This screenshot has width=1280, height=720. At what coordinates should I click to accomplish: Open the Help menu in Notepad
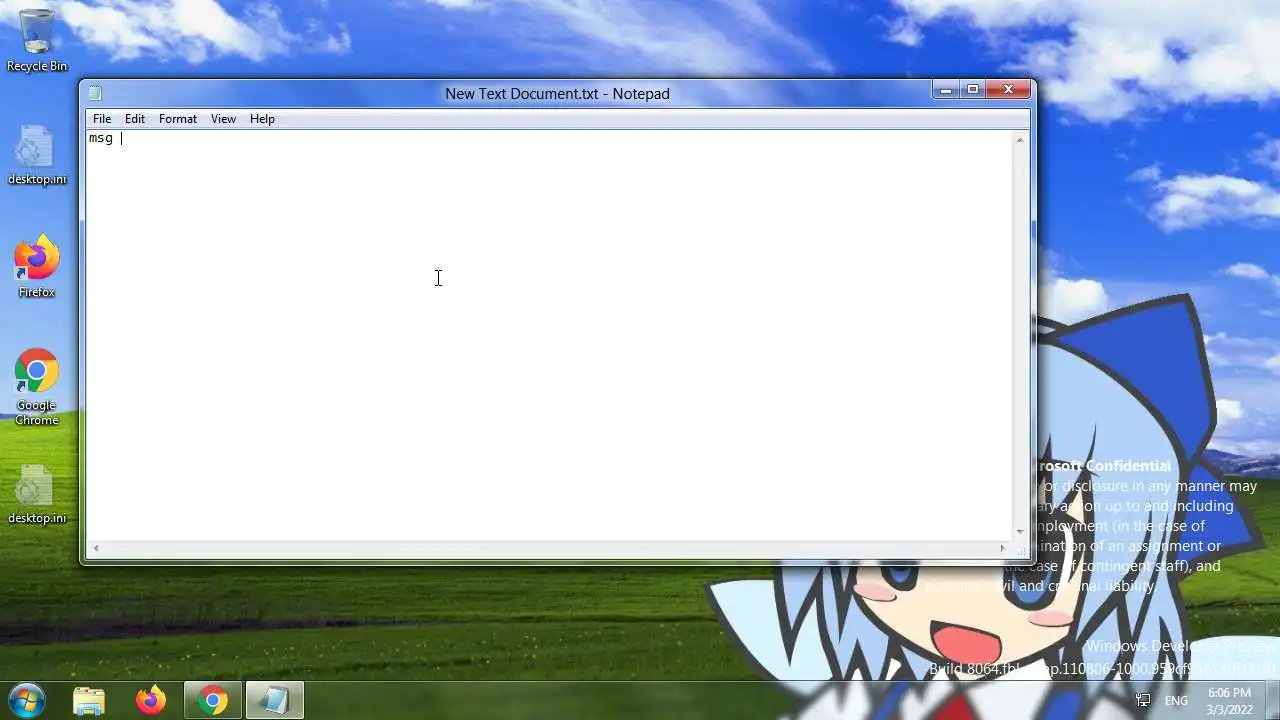pos(262,119)
